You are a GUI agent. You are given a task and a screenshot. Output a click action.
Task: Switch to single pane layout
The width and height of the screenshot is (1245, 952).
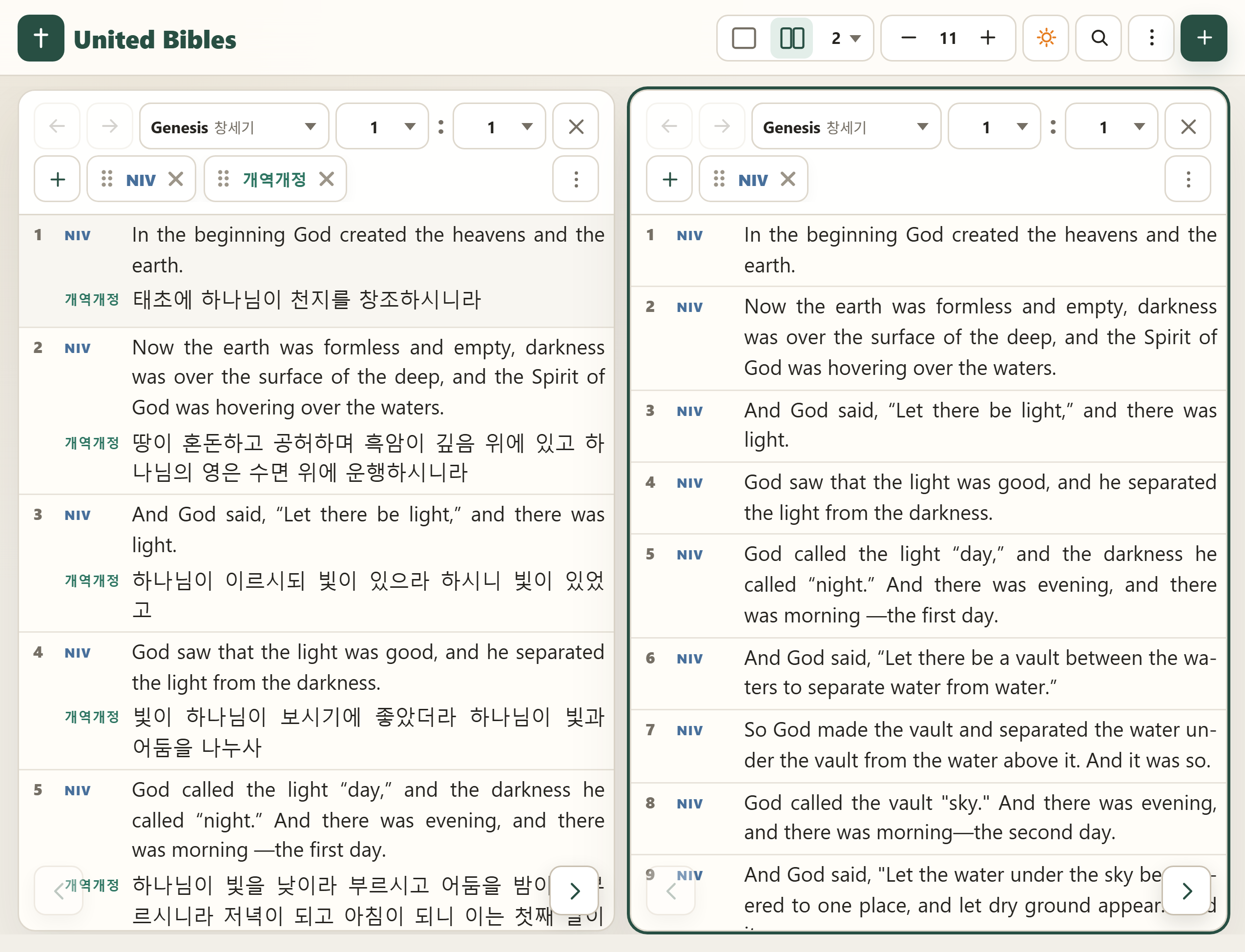click(x=744, y=38)
